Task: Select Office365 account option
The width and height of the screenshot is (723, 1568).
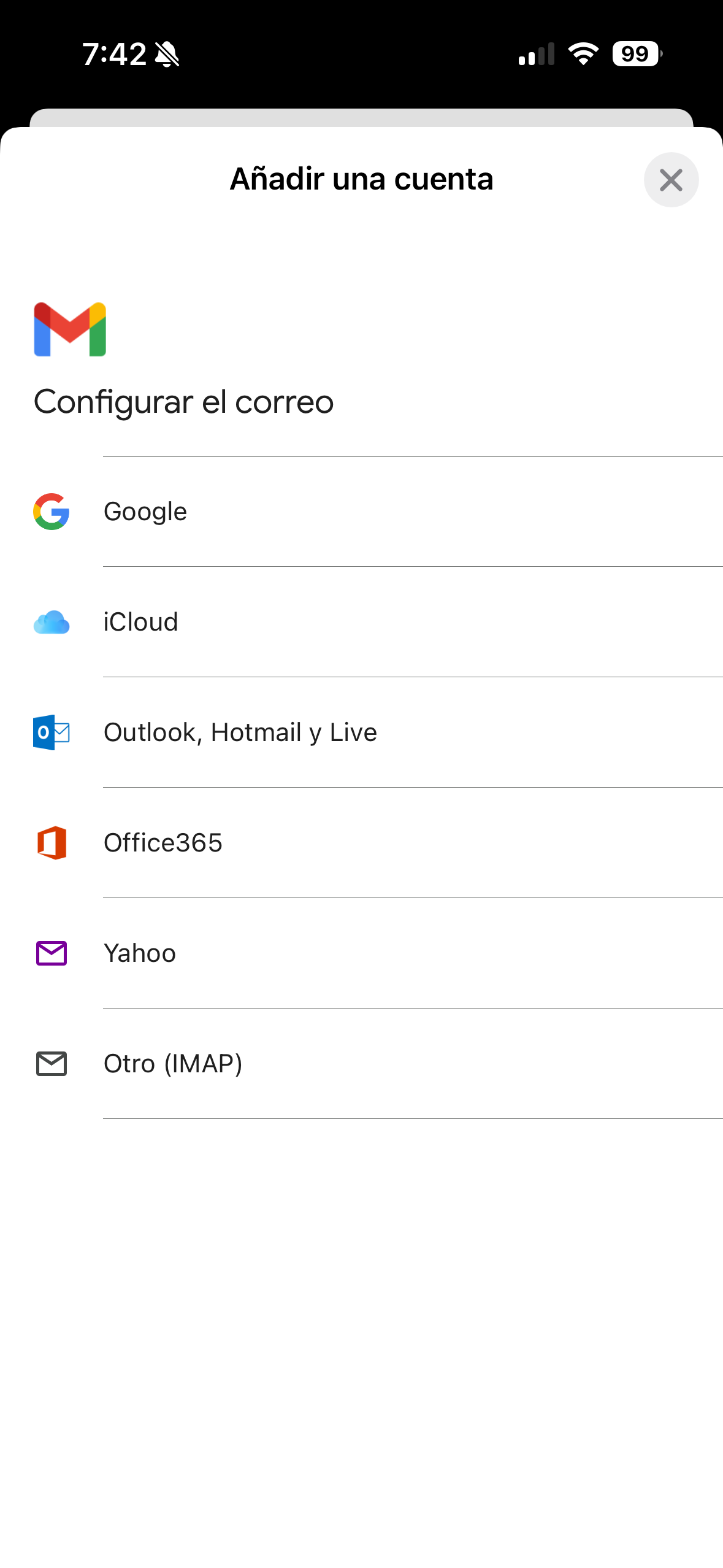Action: [x=163, y=843]
